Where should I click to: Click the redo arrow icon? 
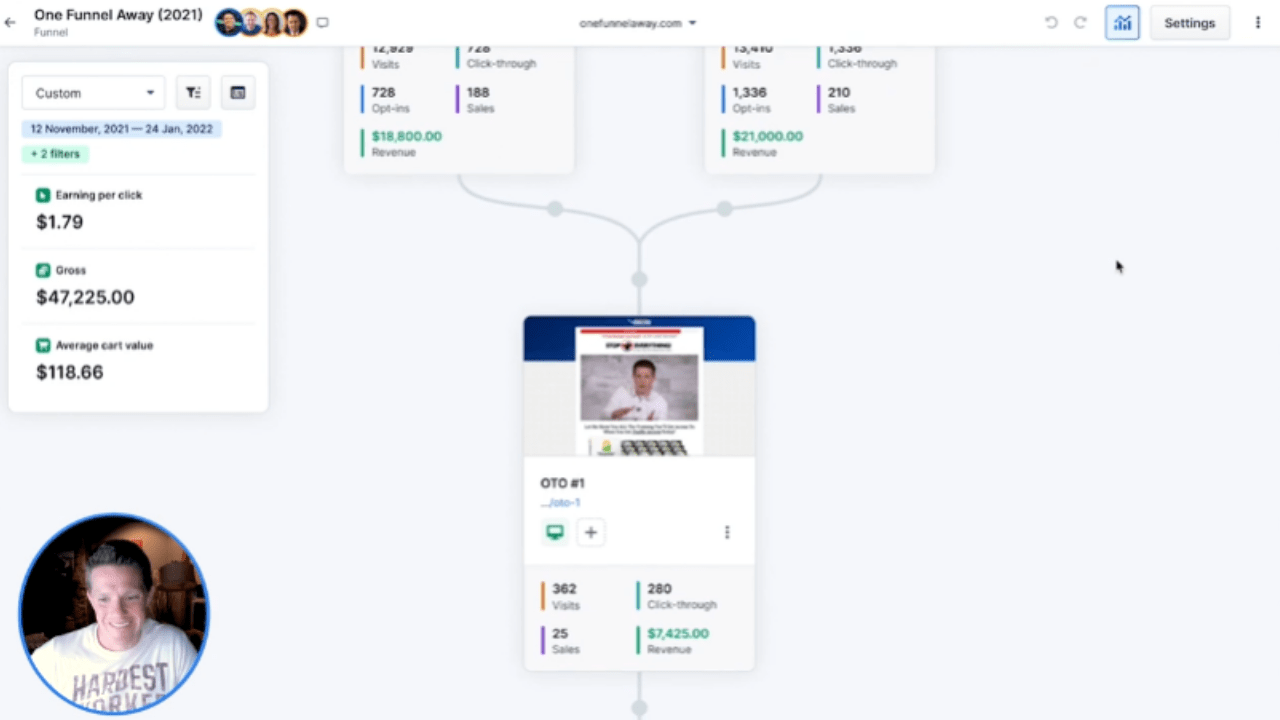[x=1080, y=23]
